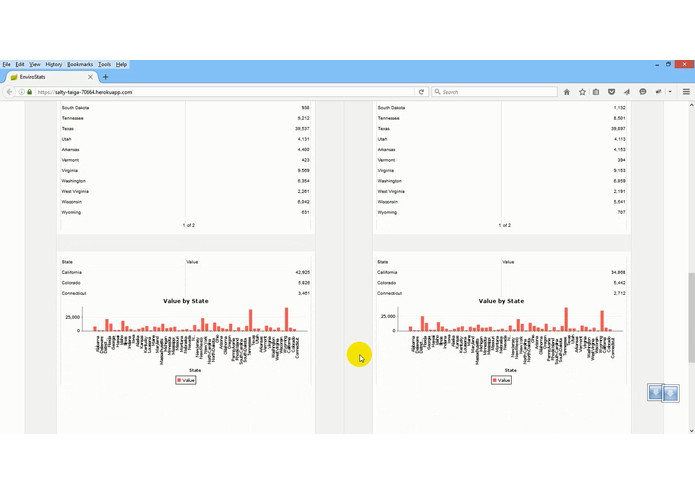Select Wyoming row in left table
The width and height of the screenshot is (695, 494).
[185, 212]
